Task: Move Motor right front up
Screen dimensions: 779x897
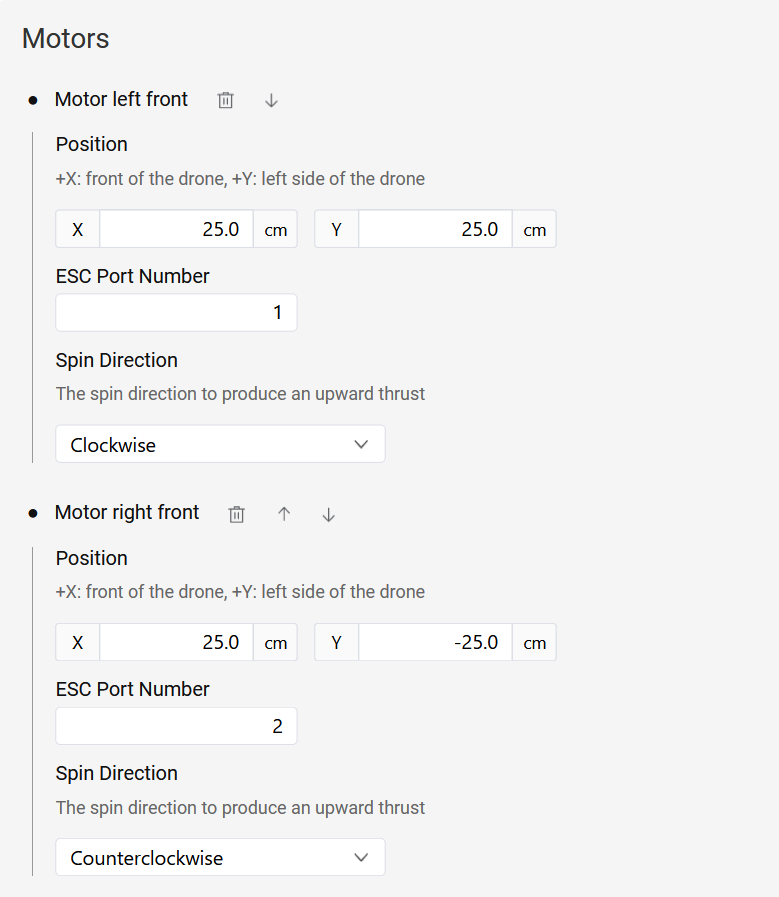Action: click(x=284, y=514)
